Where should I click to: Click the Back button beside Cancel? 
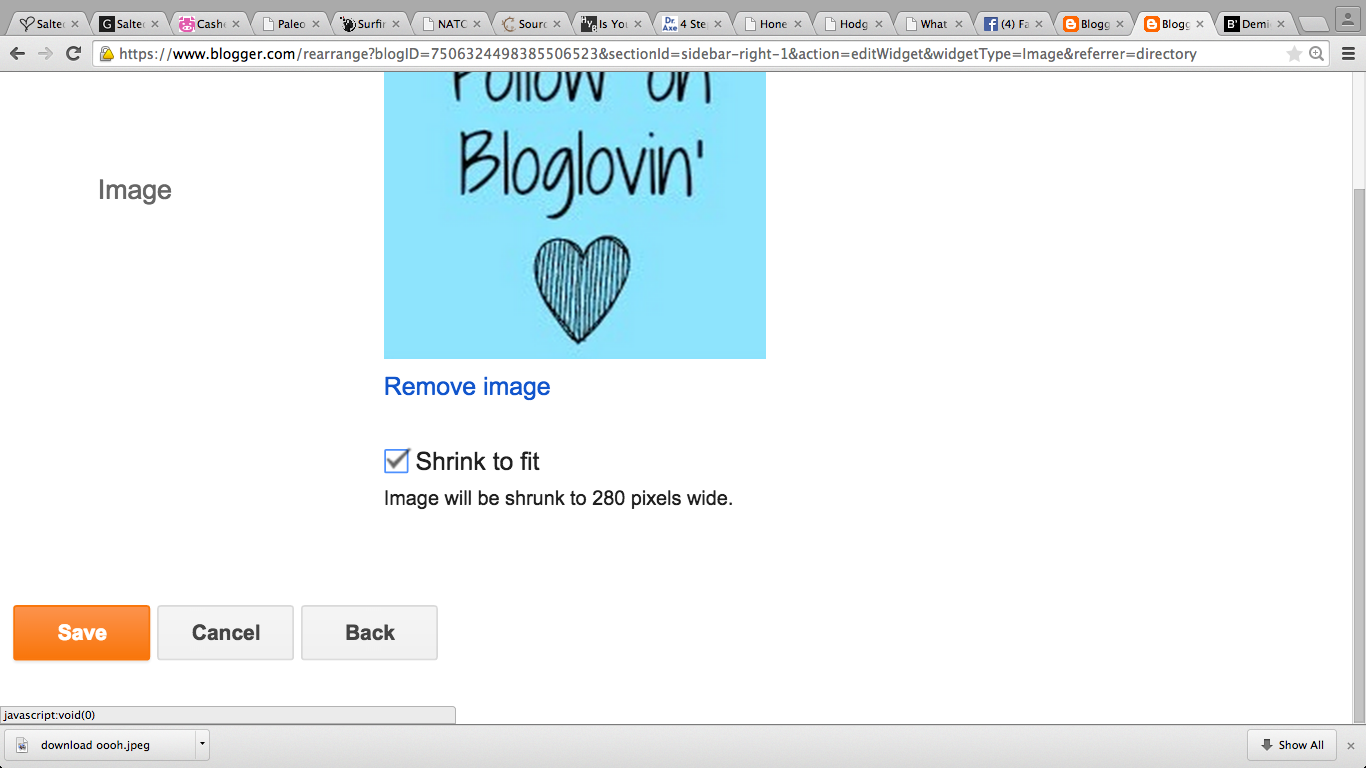(x=370, y=633)
